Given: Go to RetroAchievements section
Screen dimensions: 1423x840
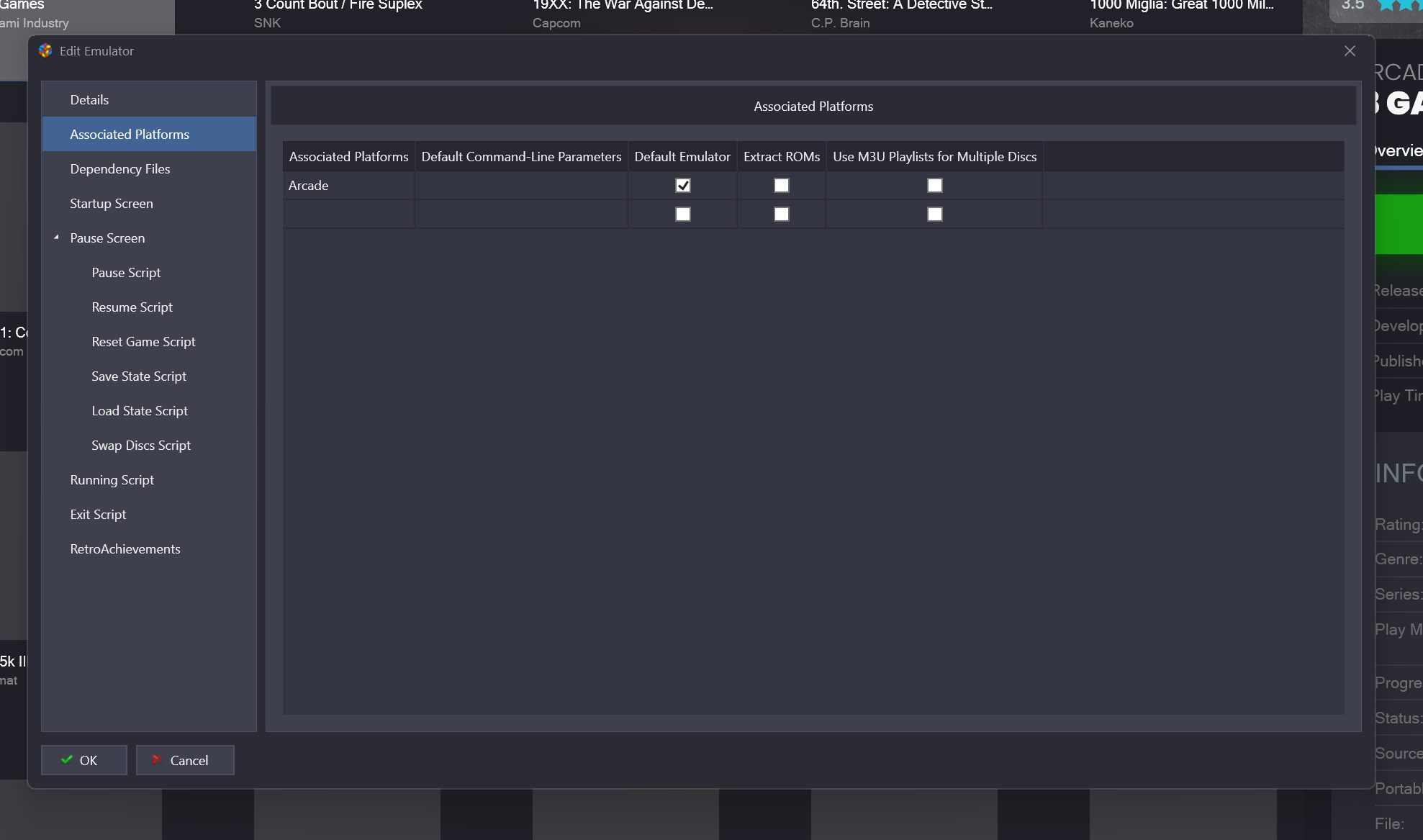Looking at the screenshot, I should (x=125, y=549).
